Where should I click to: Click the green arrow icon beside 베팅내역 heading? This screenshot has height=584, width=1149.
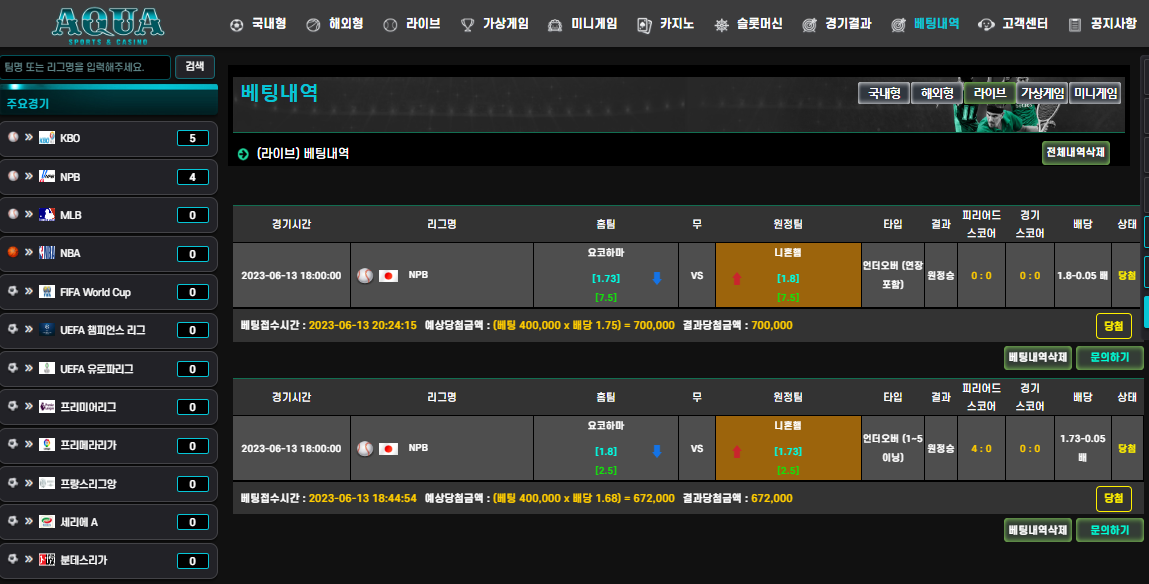point(243,154)
